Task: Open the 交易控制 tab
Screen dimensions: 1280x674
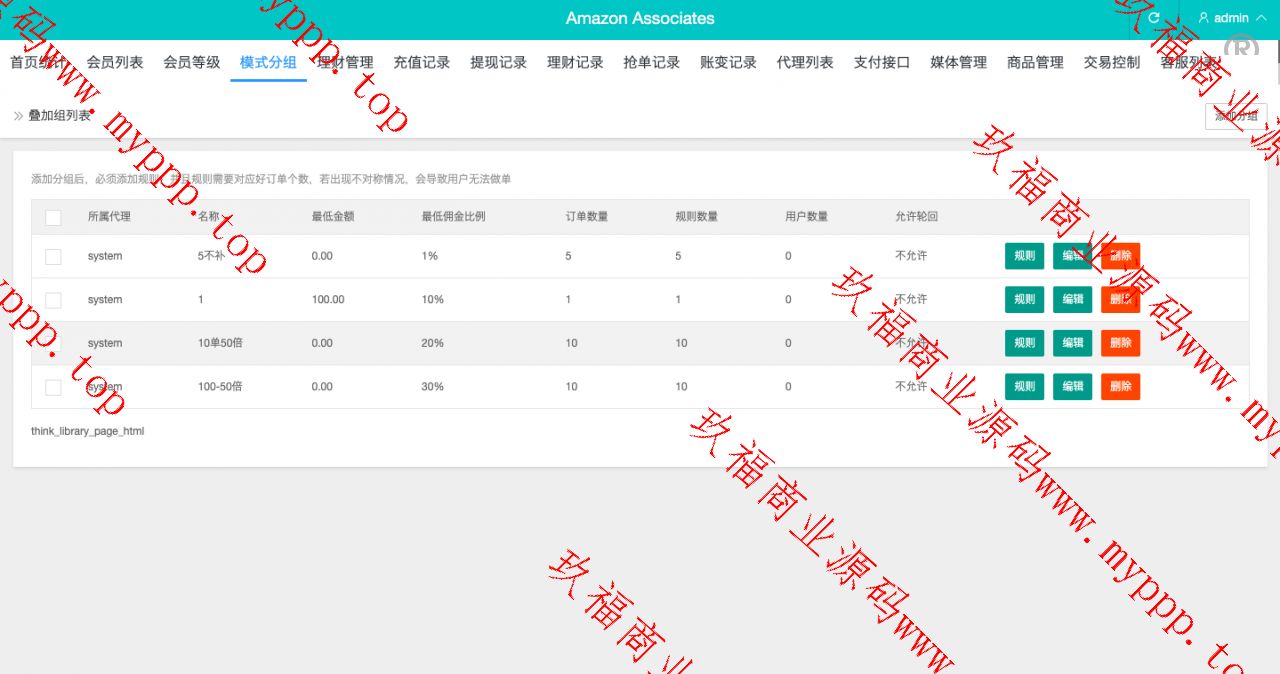Action: coord(1111,62)
